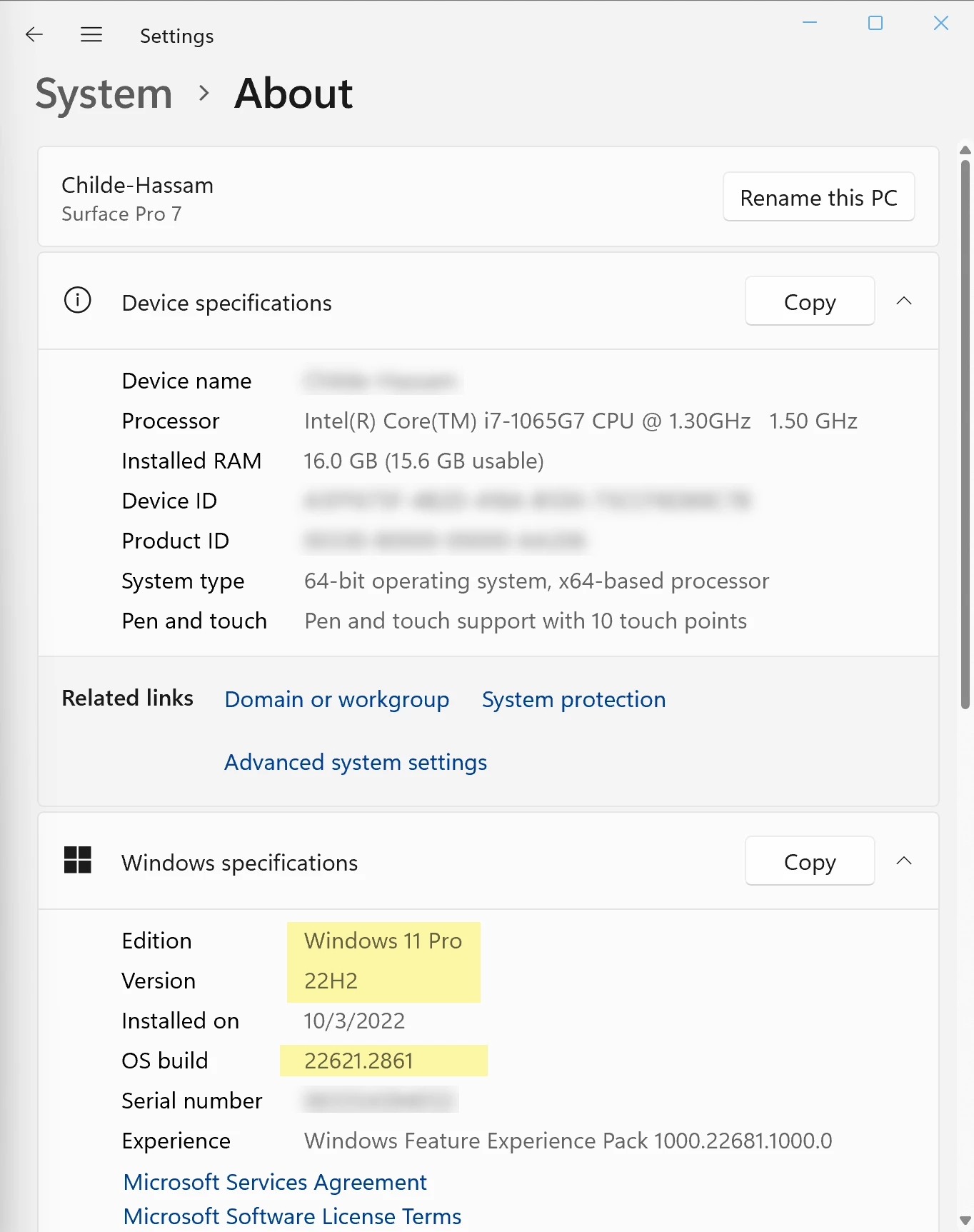
Task: Click the Installed RAM label
Action: pyautogui.click(x=191, y=461)
